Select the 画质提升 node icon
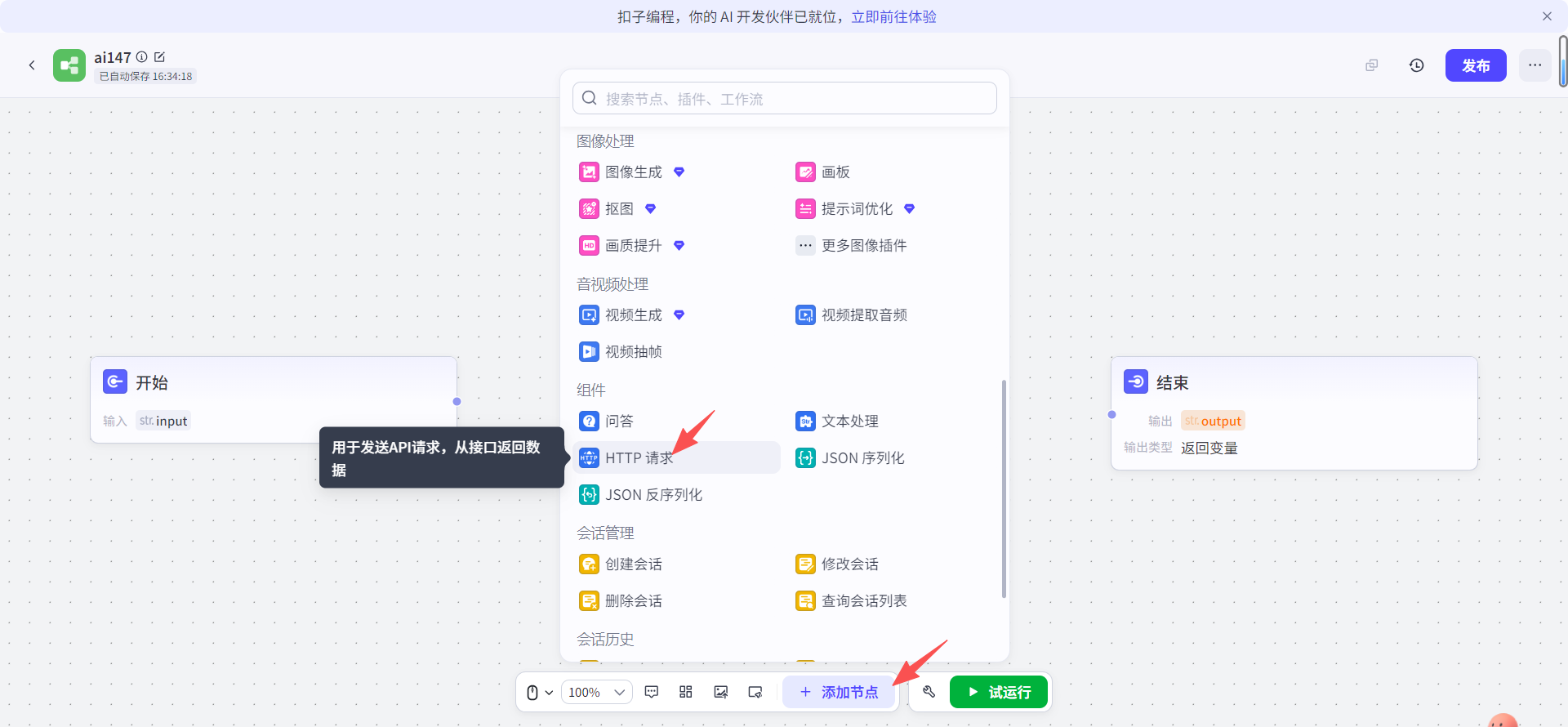Screen dimensions: 1568x727 click(589, 246)
